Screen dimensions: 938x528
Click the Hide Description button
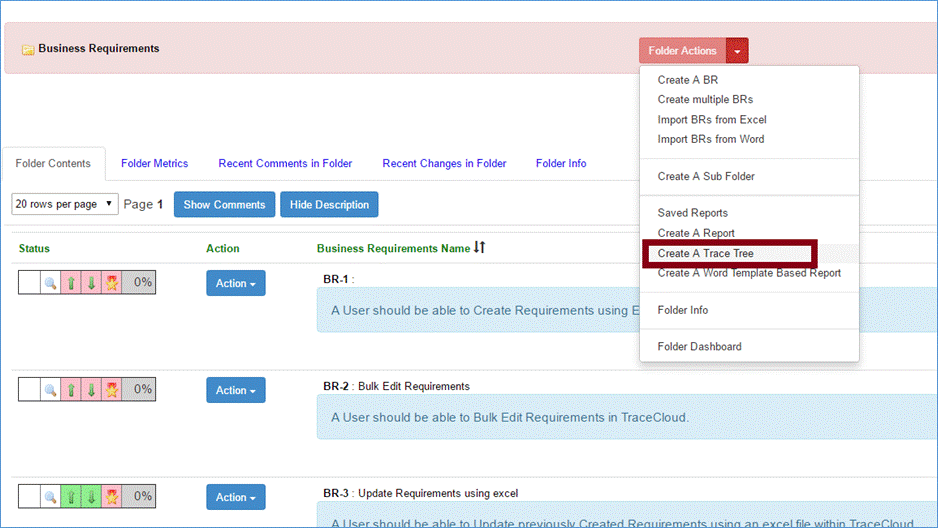pyautogui.click(x=329, y=205)
